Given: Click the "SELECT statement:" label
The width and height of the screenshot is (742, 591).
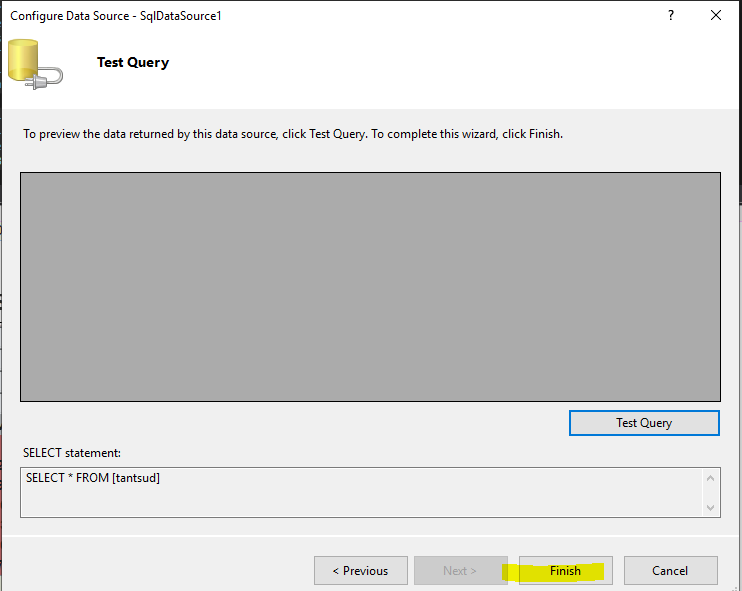Looking at the screenshot, I should (71, 453).
